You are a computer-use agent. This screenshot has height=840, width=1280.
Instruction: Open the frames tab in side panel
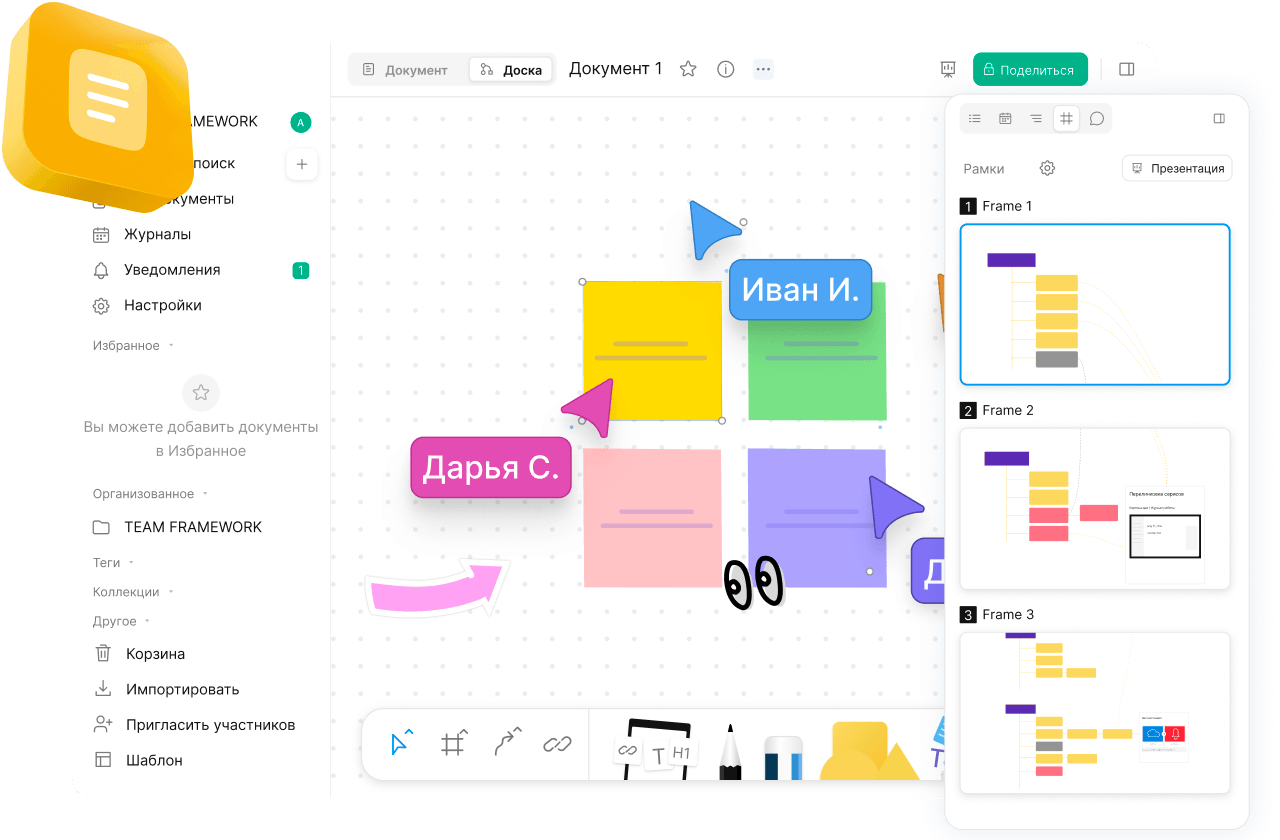point(1067,119)
